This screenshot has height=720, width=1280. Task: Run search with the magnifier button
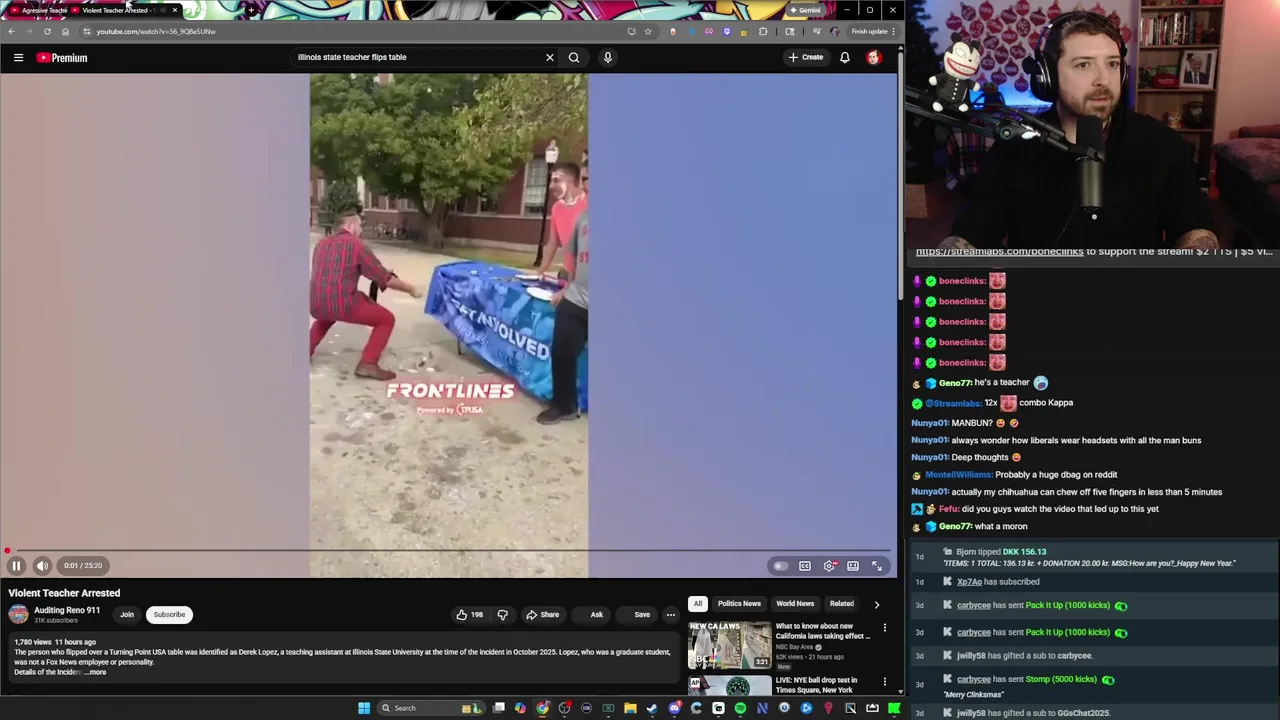[x=574, y=57]
